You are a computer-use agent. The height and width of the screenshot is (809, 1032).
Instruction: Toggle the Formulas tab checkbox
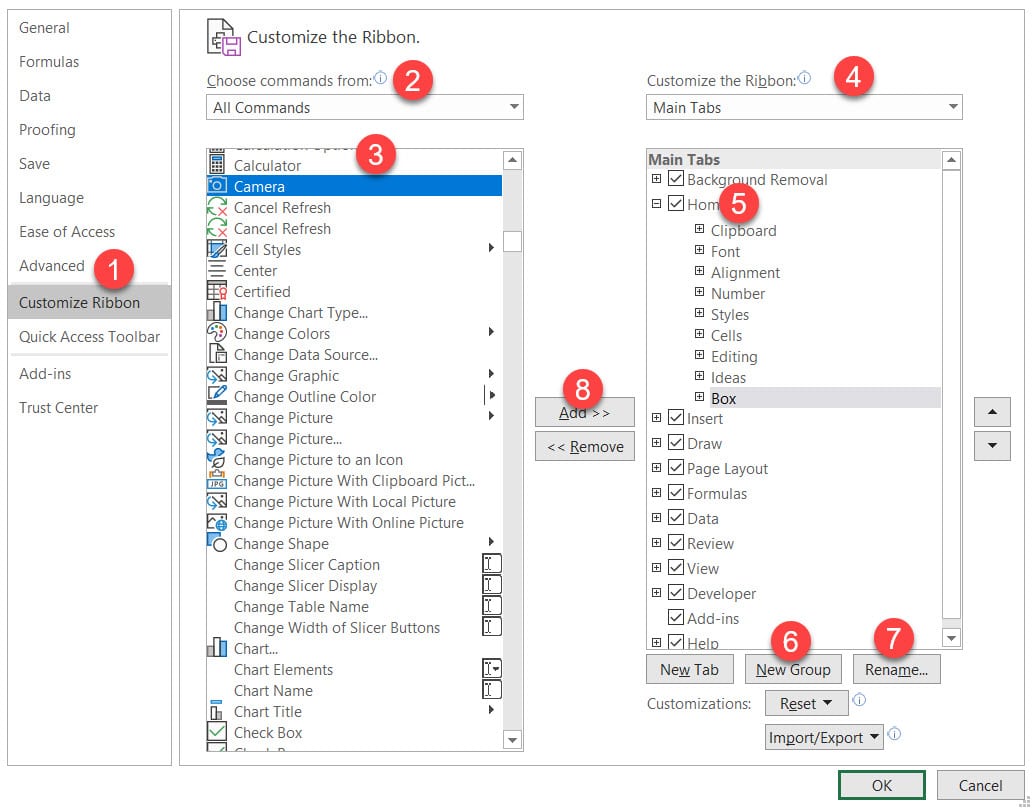click(676, 492)
